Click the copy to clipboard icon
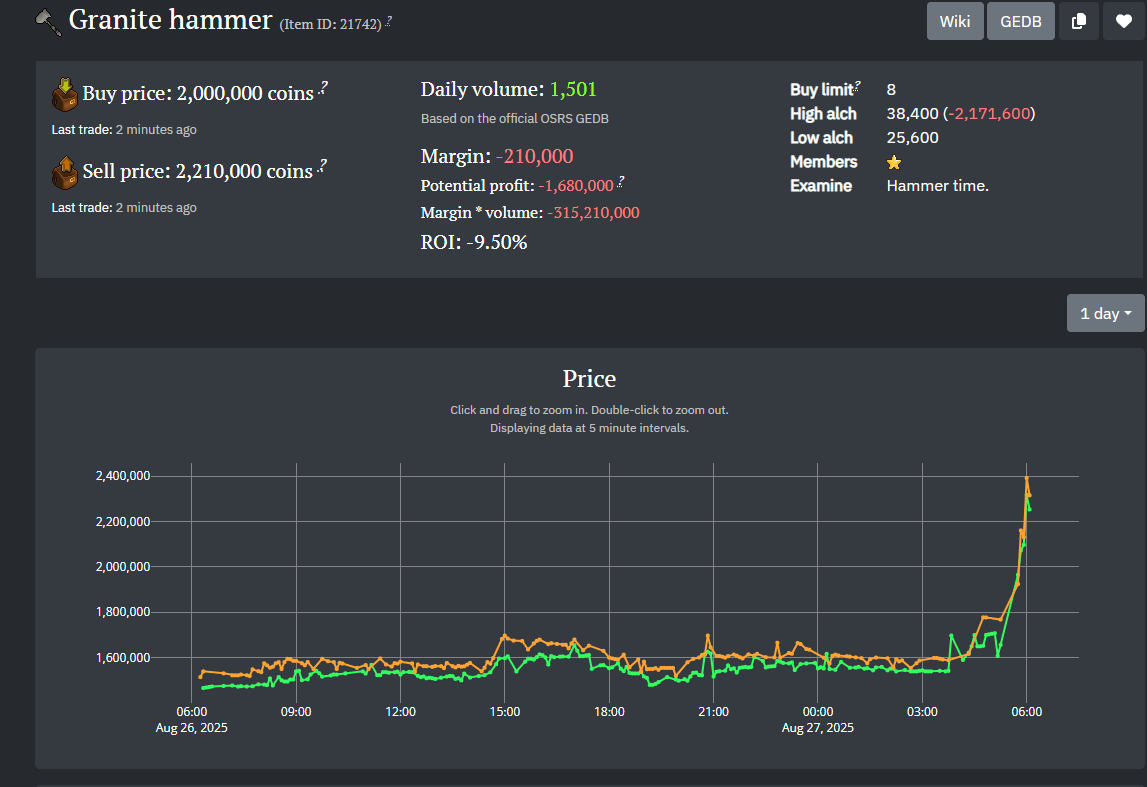 coord(1078,21)
